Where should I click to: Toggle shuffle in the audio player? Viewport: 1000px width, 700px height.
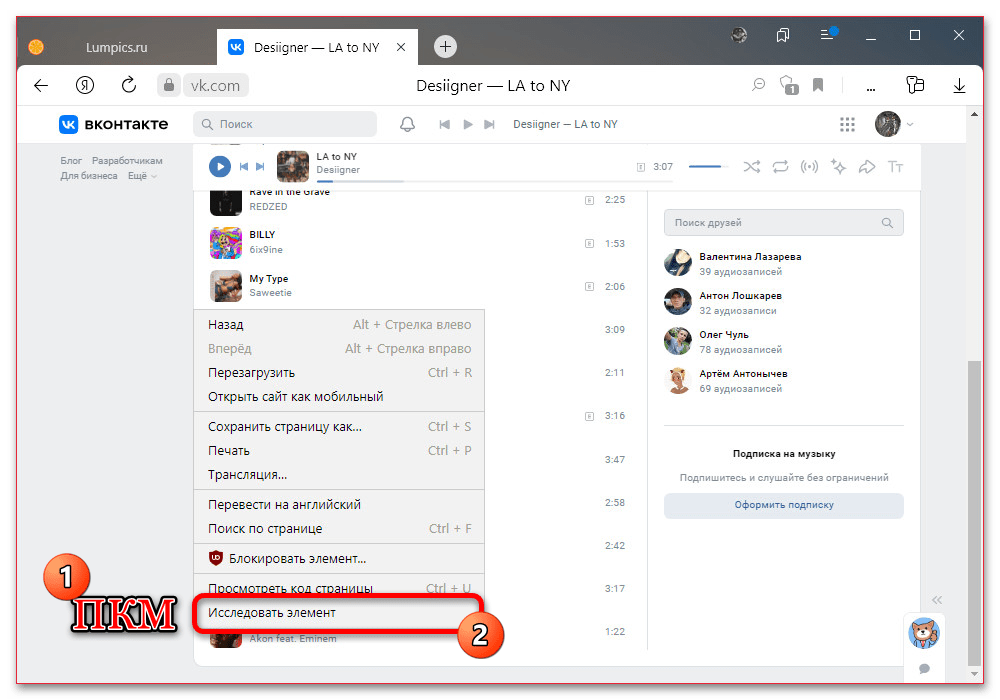coord(752,167)
